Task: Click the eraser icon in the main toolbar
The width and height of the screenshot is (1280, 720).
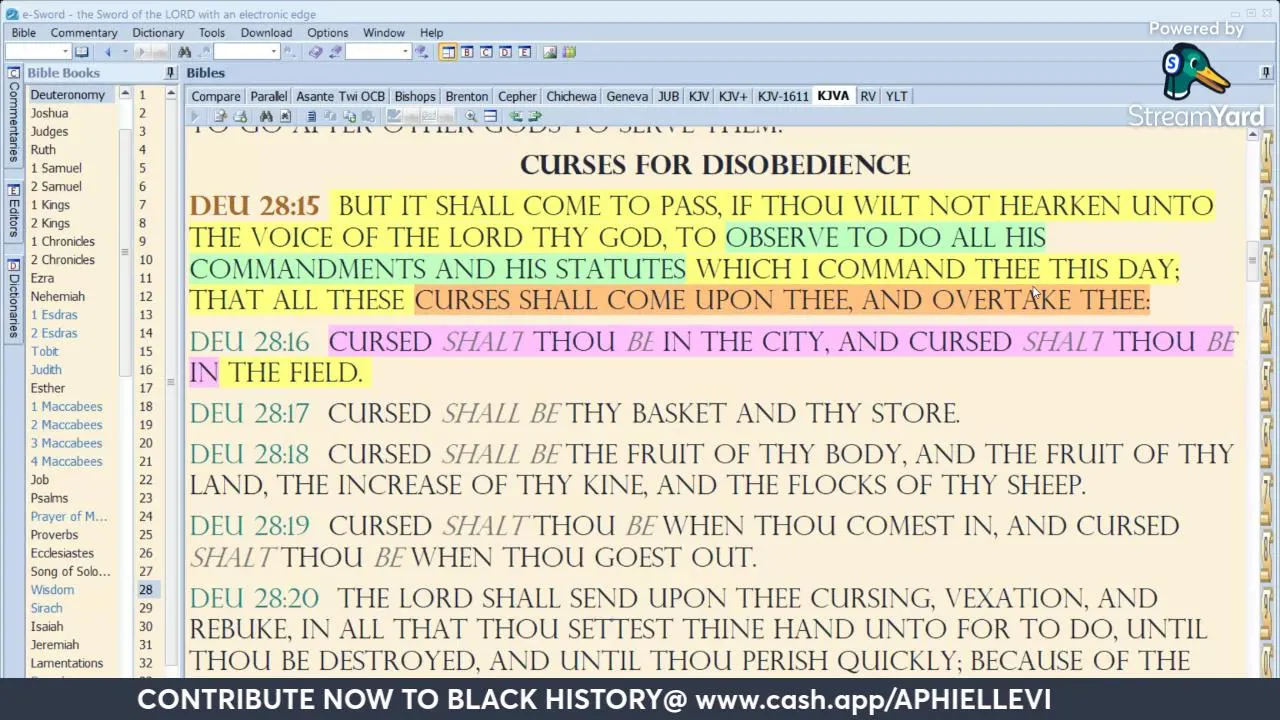Action: (x=315, y=52)
